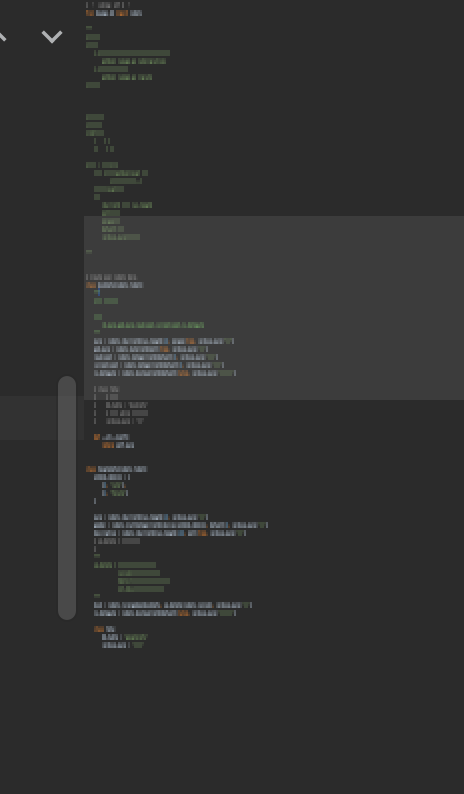Click the import line at the very top

tap(114, 13)
